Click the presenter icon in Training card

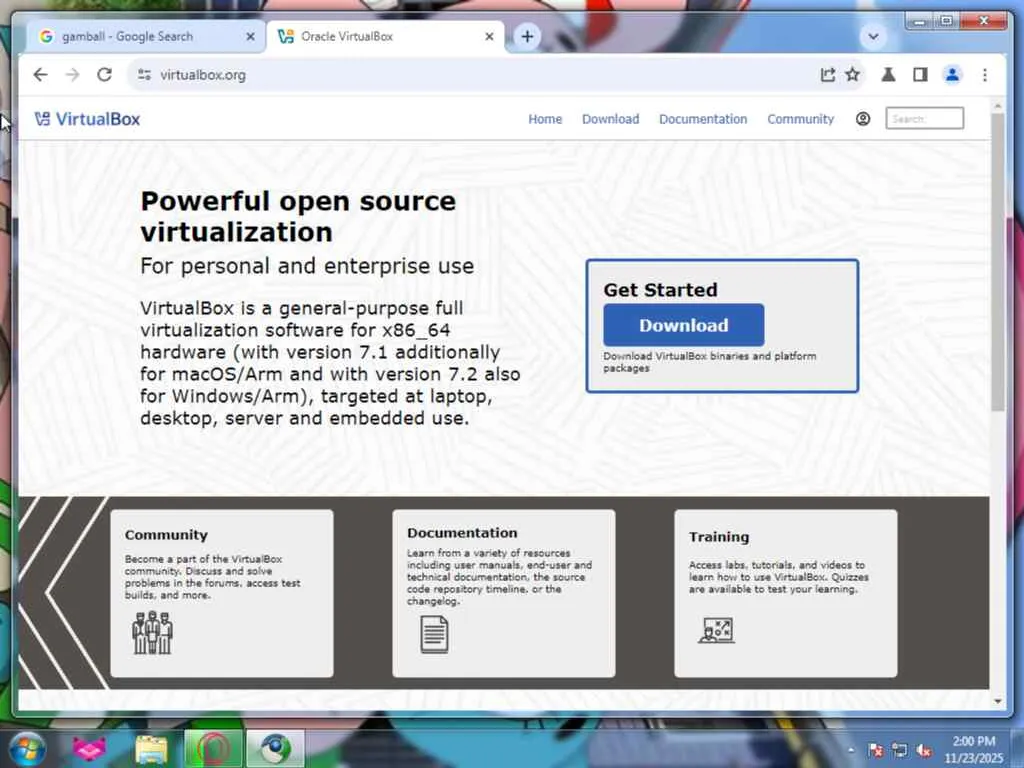pyautogui.click(x=716, y=631)
